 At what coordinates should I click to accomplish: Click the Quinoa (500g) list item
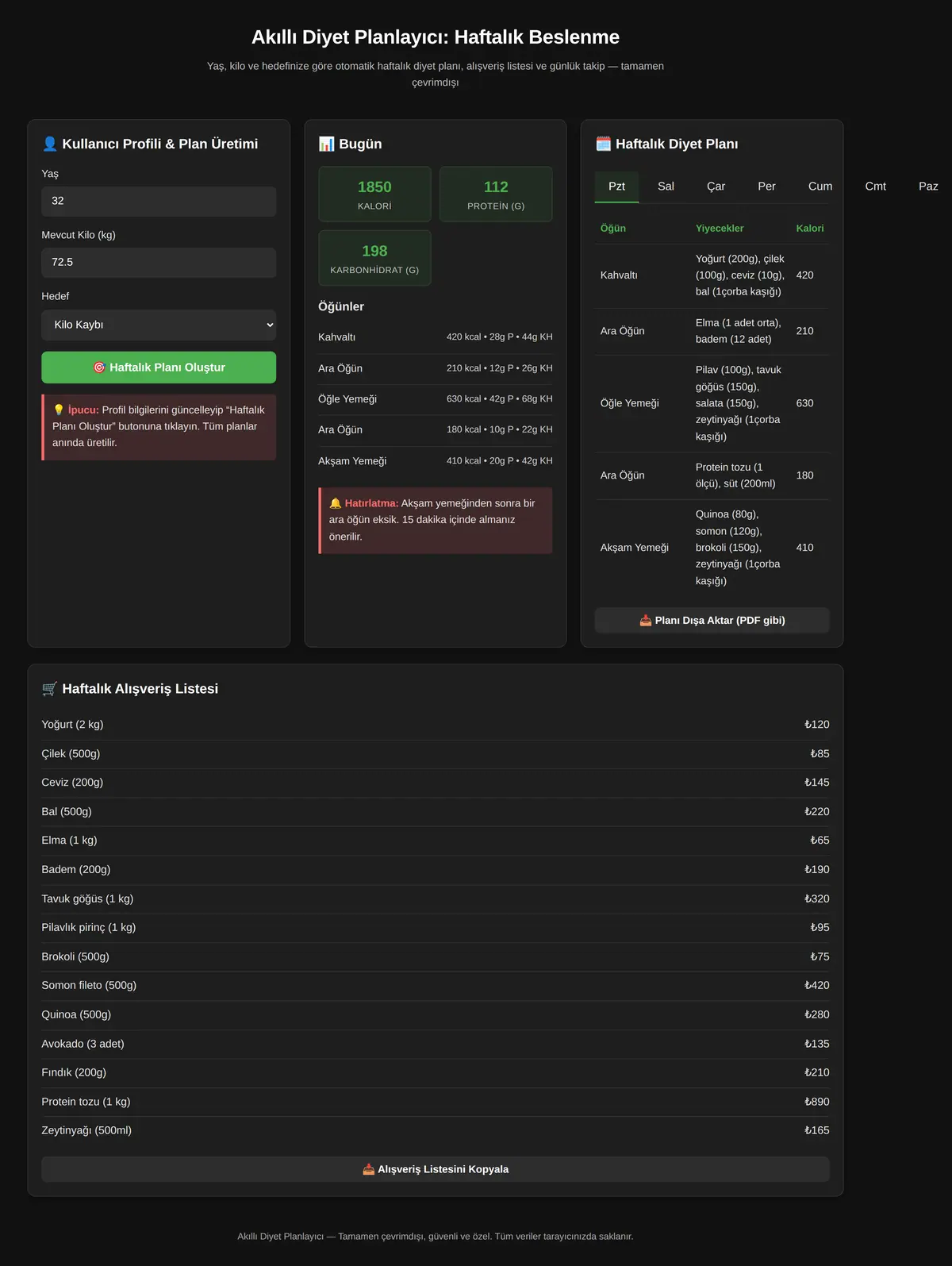pos(436,1014)
